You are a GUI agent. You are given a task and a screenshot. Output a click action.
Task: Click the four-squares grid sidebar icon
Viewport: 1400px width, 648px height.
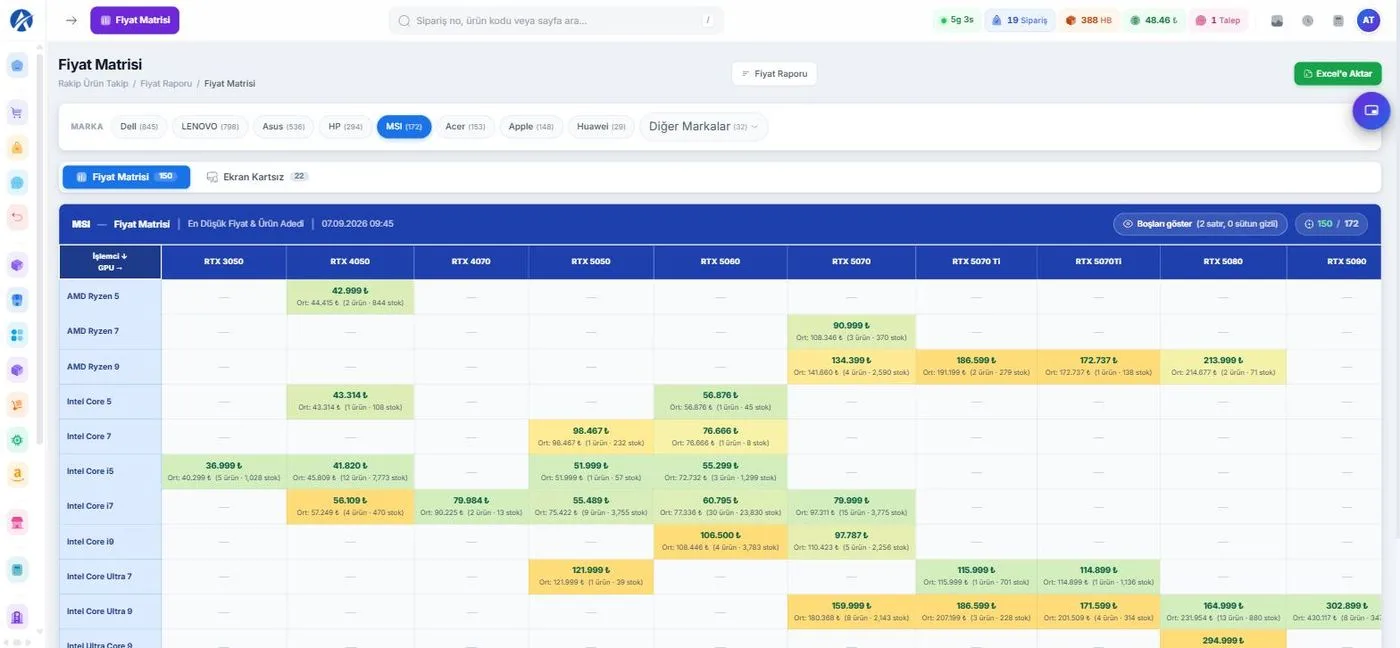[x=17, y=335]
